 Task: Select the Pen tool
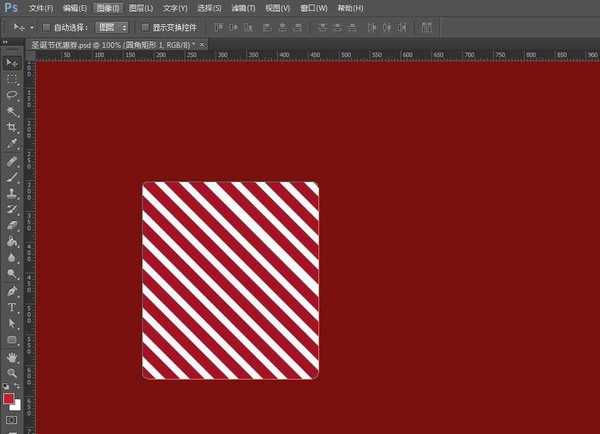[x=12, y=291]
